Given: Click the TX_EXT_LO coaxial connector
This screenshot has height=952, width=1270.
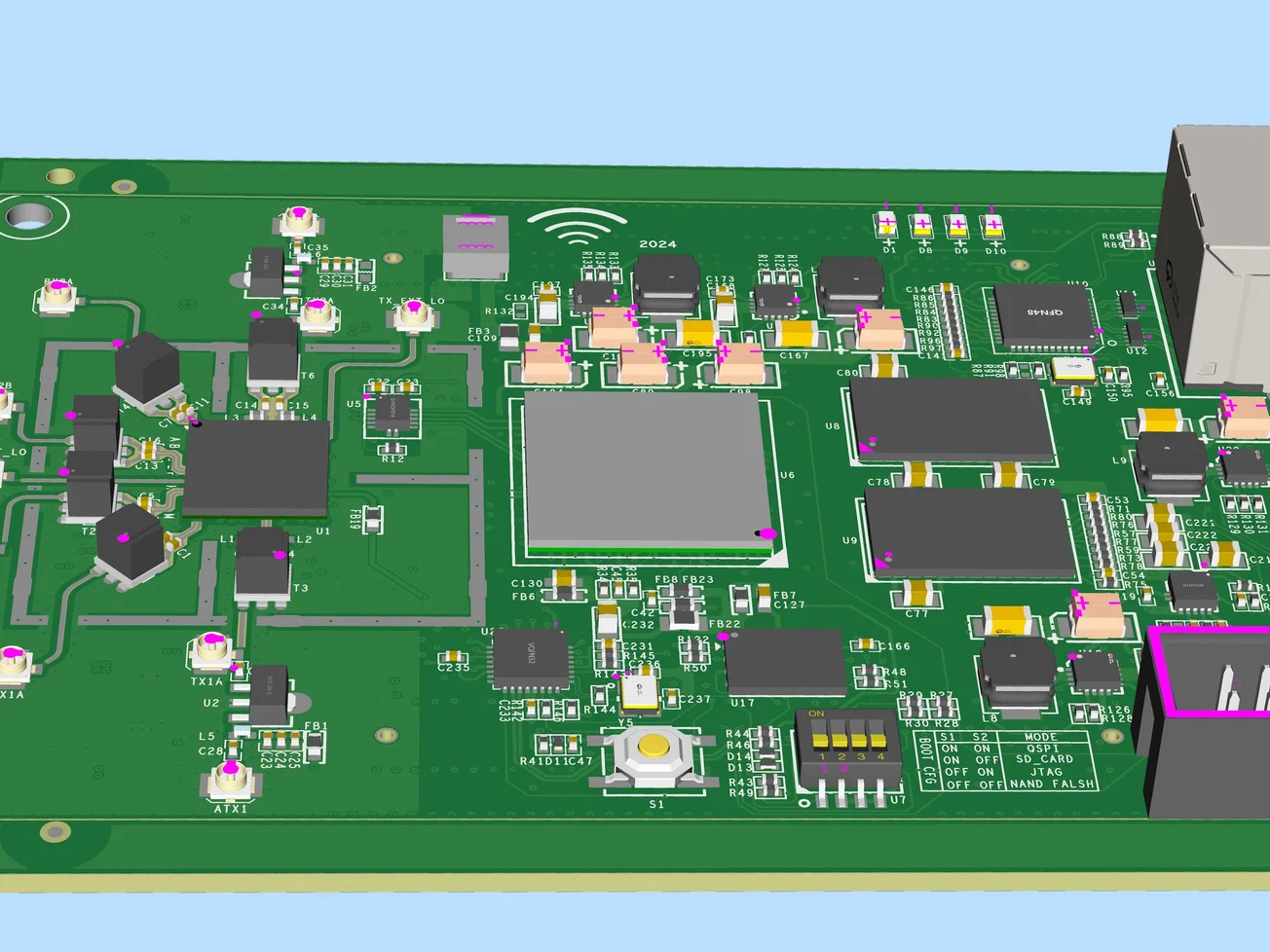Looking at the screenshot, I should 413,316.
